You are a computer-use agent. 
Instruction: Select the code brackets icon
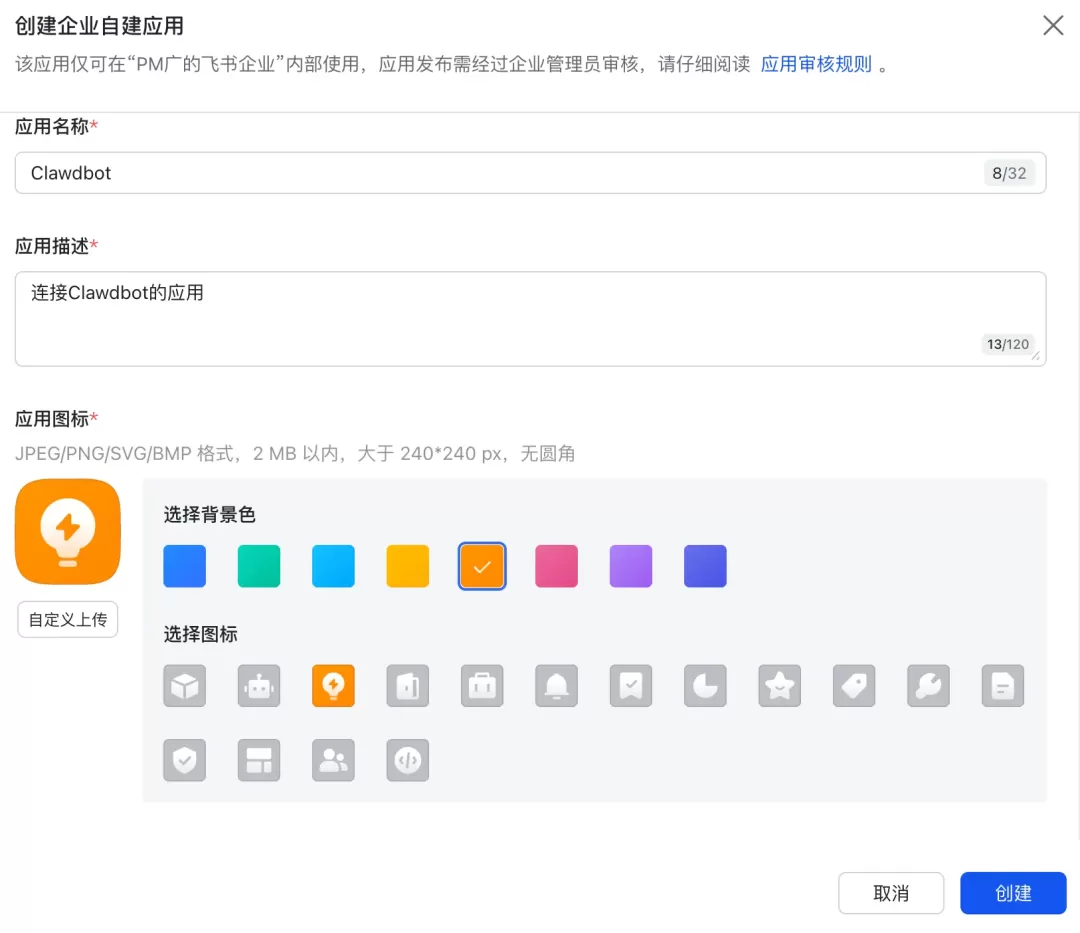(x=408, y=760)
